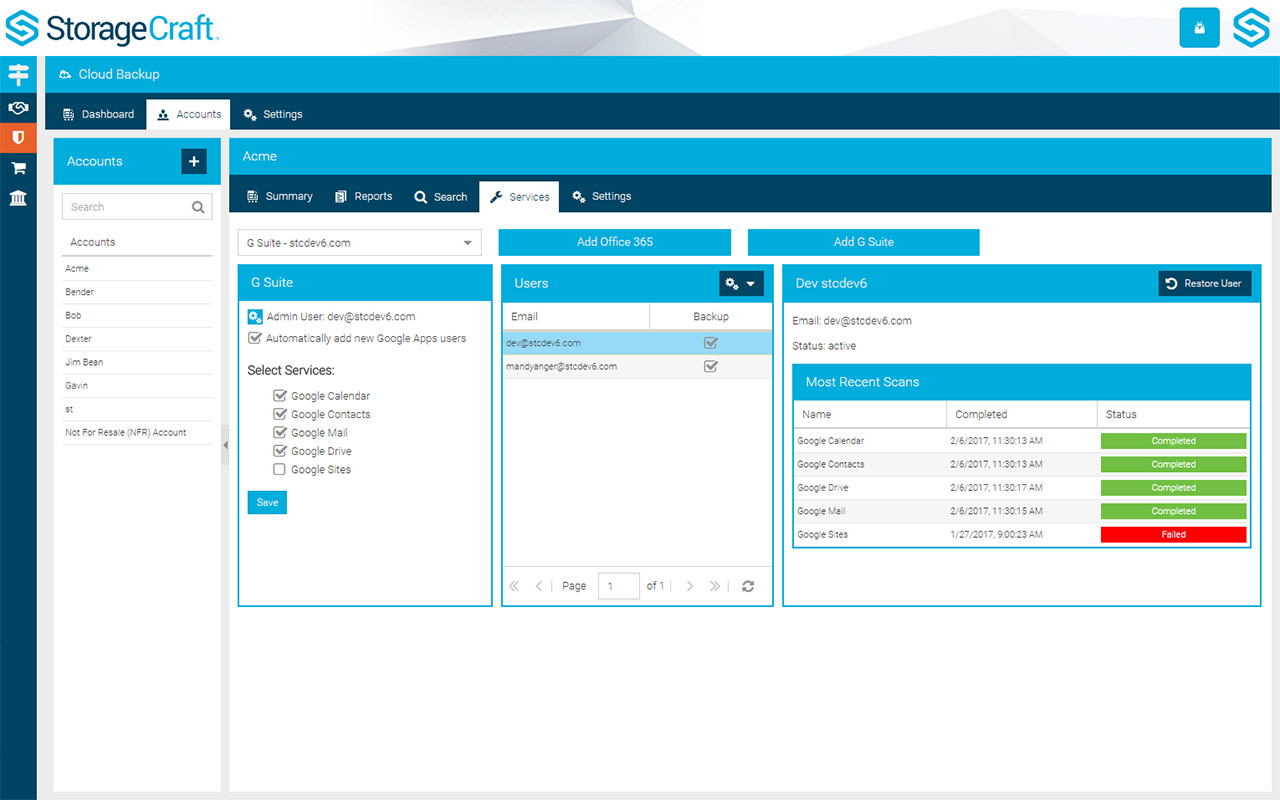
Task: Click the Restore User button
Action: (1205, 284)
